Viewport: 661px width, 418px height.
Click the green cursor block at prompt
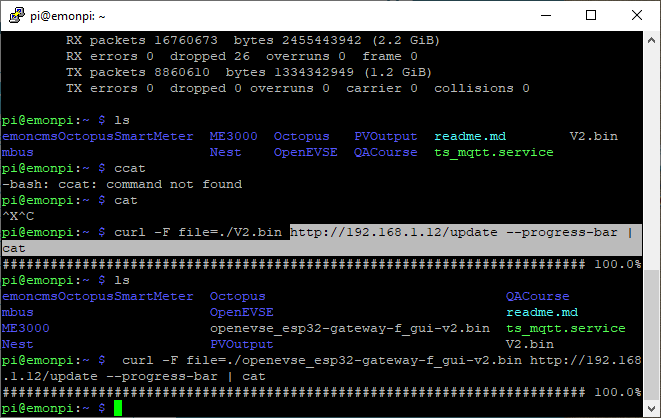pos(117,408)
